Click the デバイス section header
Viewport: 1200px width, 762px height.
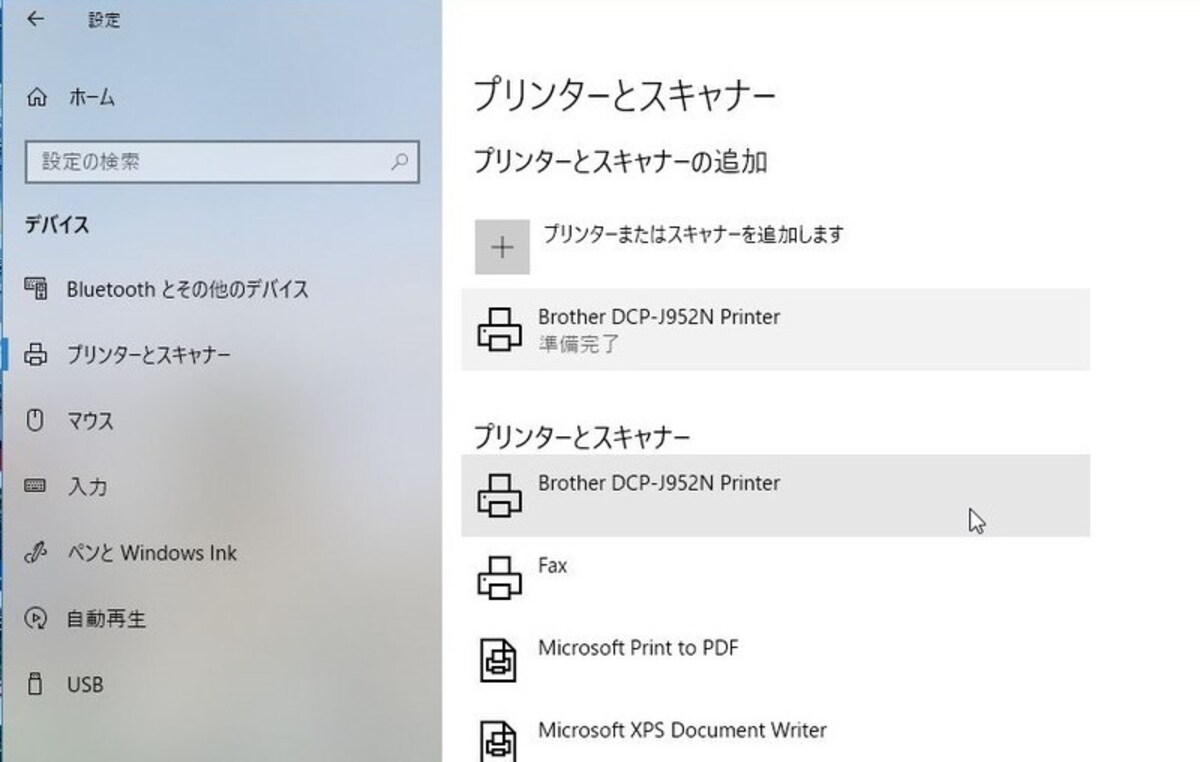(57, 225)
